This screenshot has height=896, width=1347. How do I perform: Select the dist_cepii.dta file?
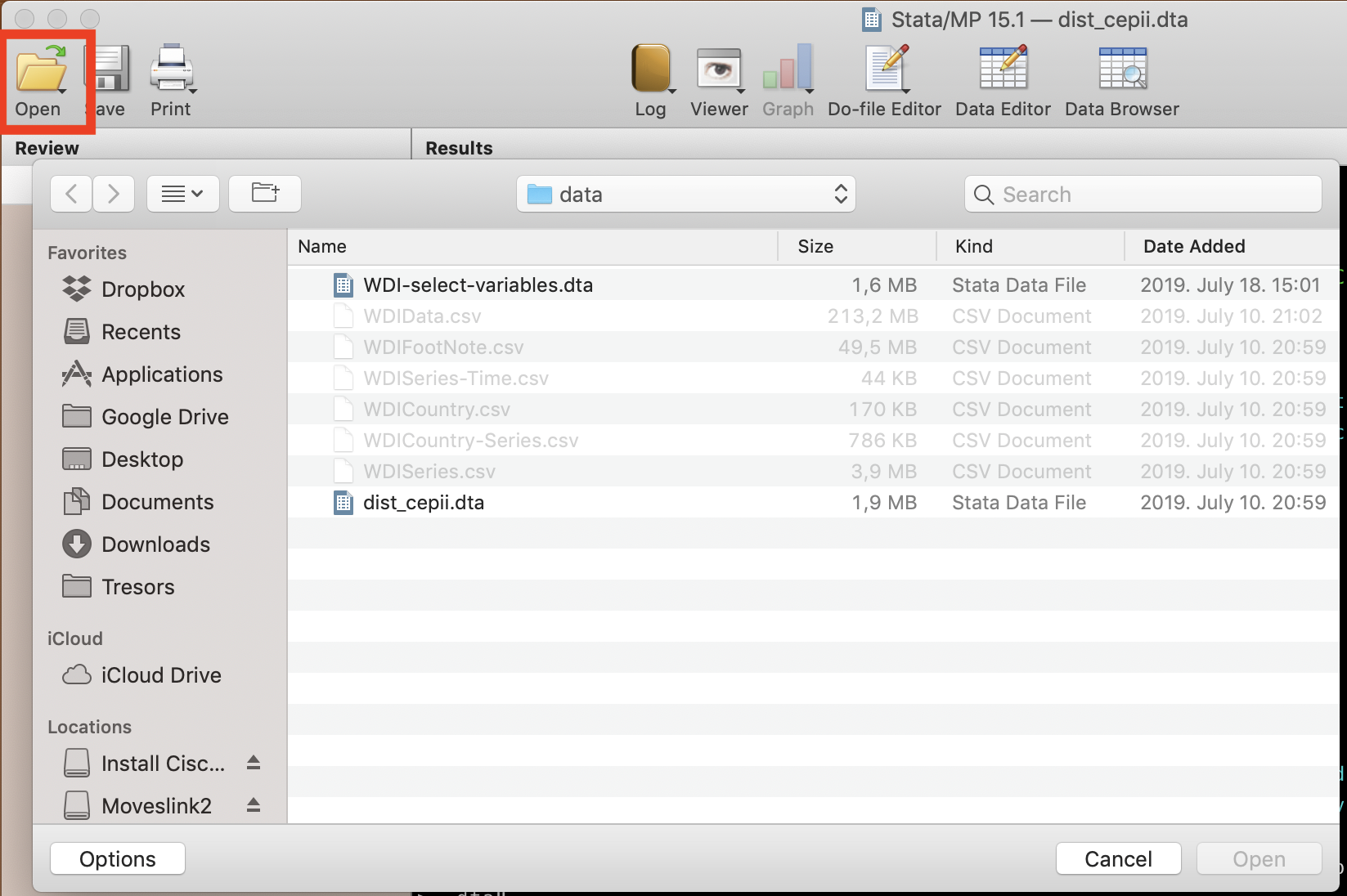[x=813, y=503]
